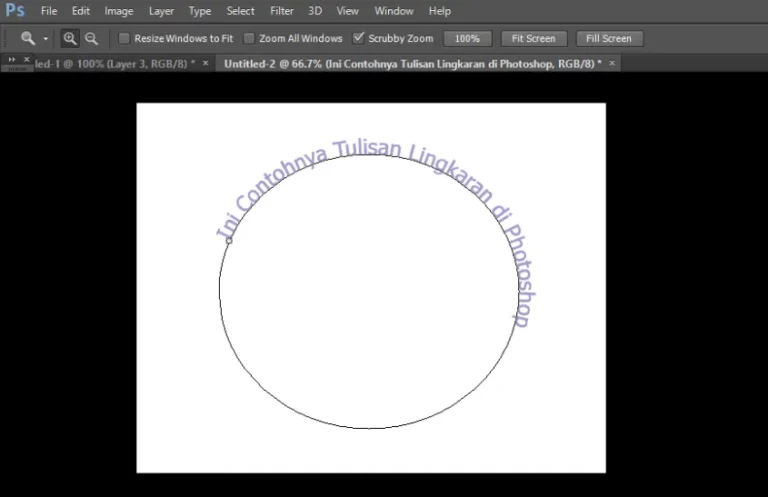Close the Layer 3 document tab
Viewport: 768px width, 497px height.
tap(206, 63)
